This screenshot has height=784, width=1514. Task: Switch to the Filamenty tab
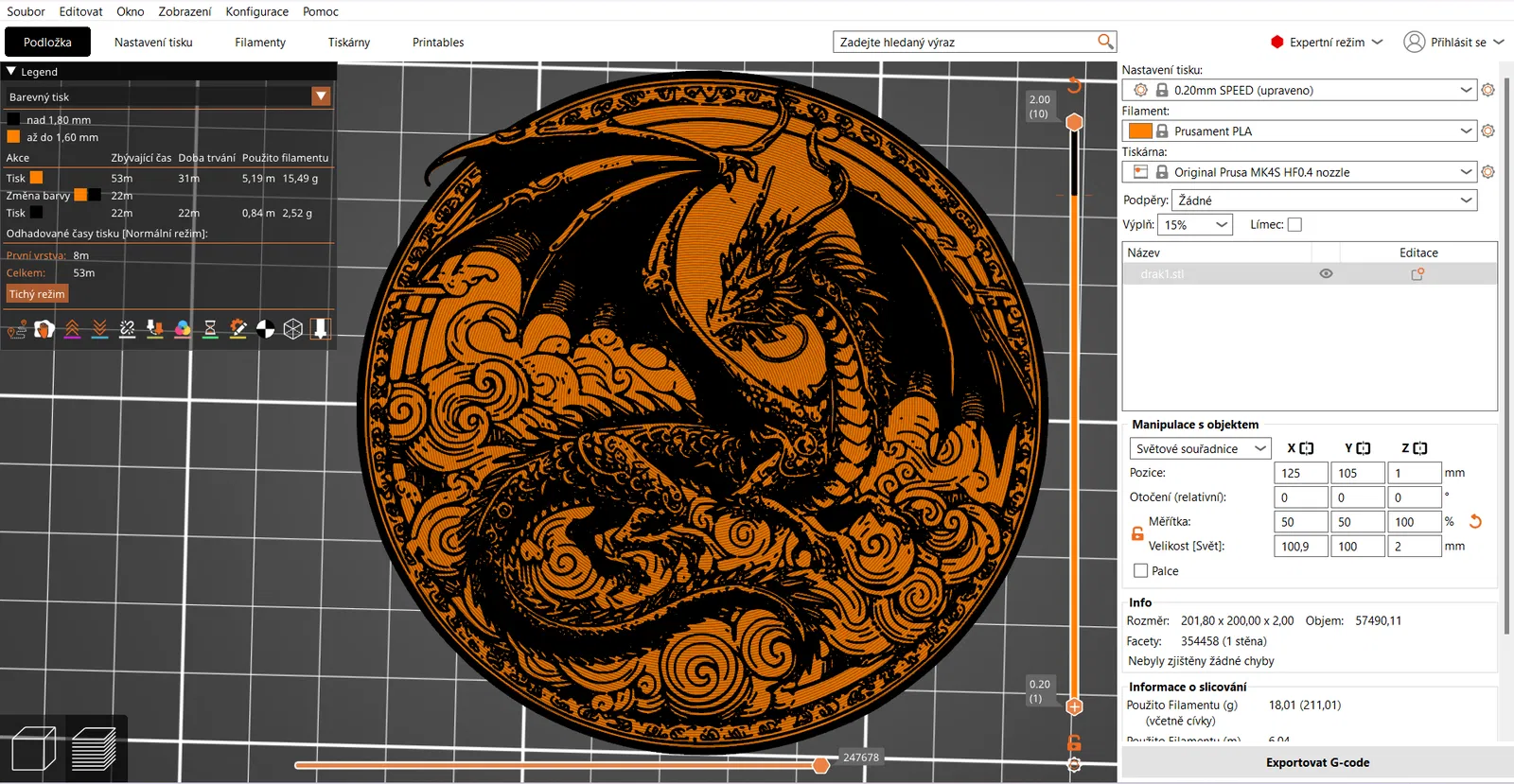[260, 42]
